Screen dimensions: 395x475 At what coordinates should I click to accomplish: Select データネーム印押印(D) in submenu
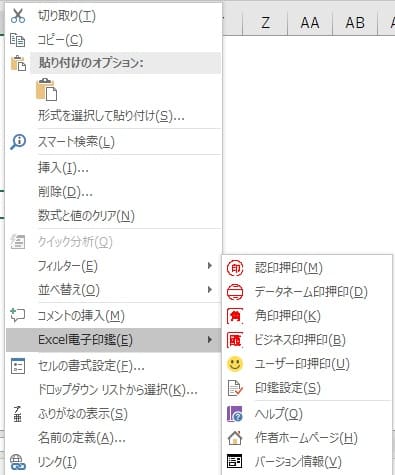[x=311, y=292]
